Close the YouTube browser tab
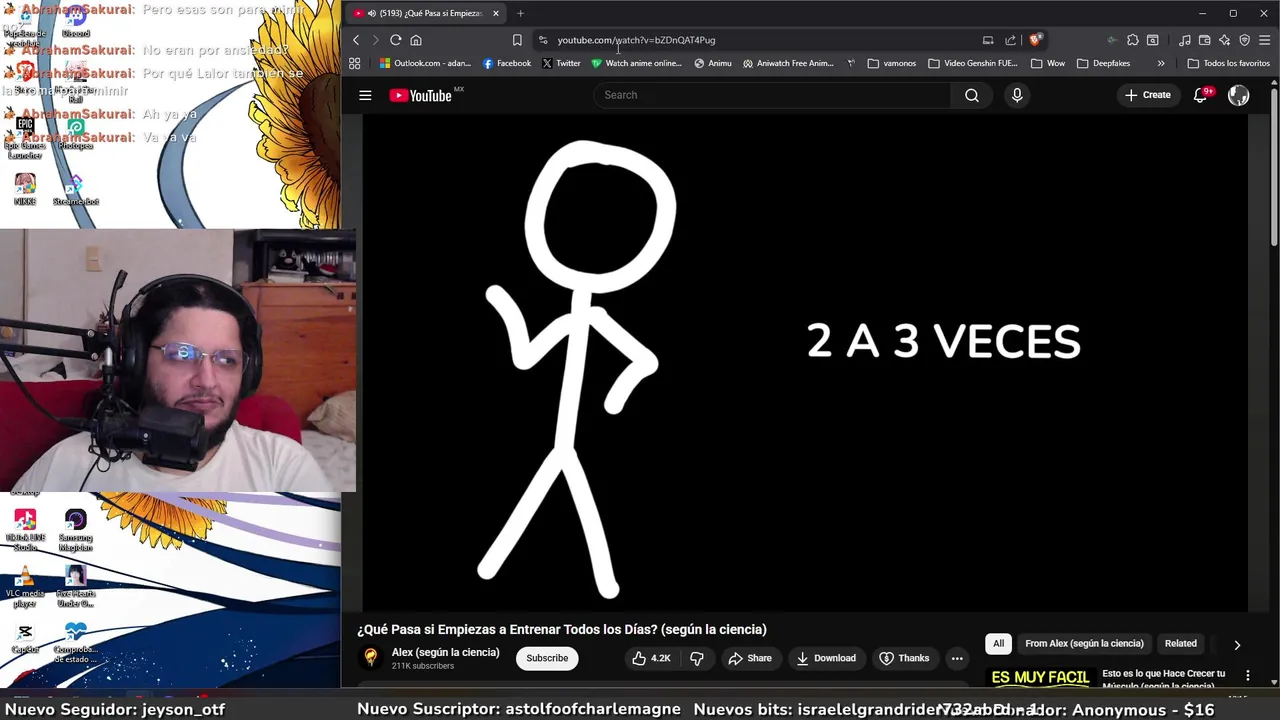Image resolution: width=1280 pixels, height=720 pixels. pyautogui.click(x=495, y=13)
